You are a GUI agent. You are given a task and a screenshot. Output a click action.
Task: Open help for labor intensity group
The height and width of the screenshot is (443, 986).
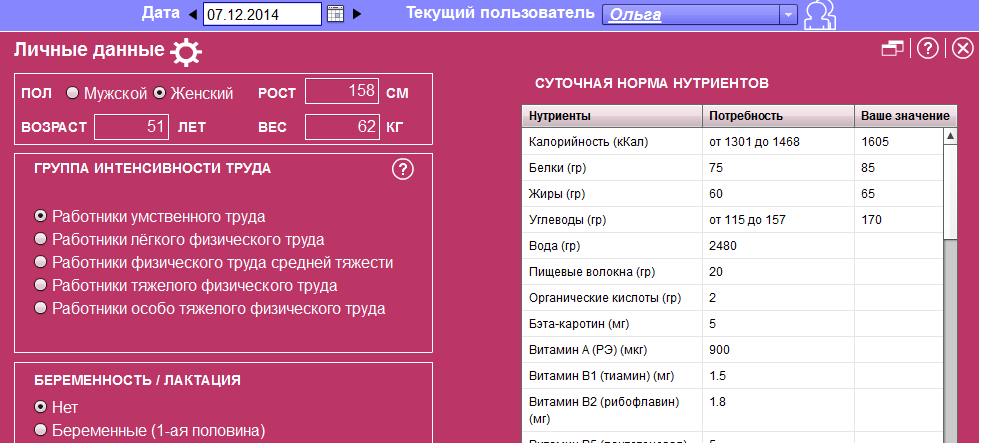click(x=402, y=169)
